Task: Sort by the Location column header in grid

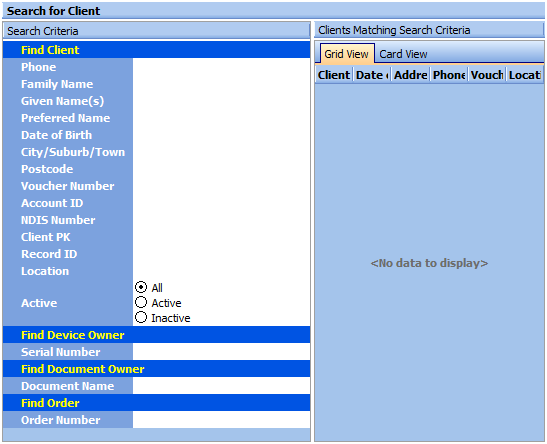Action: click(524, 75)
